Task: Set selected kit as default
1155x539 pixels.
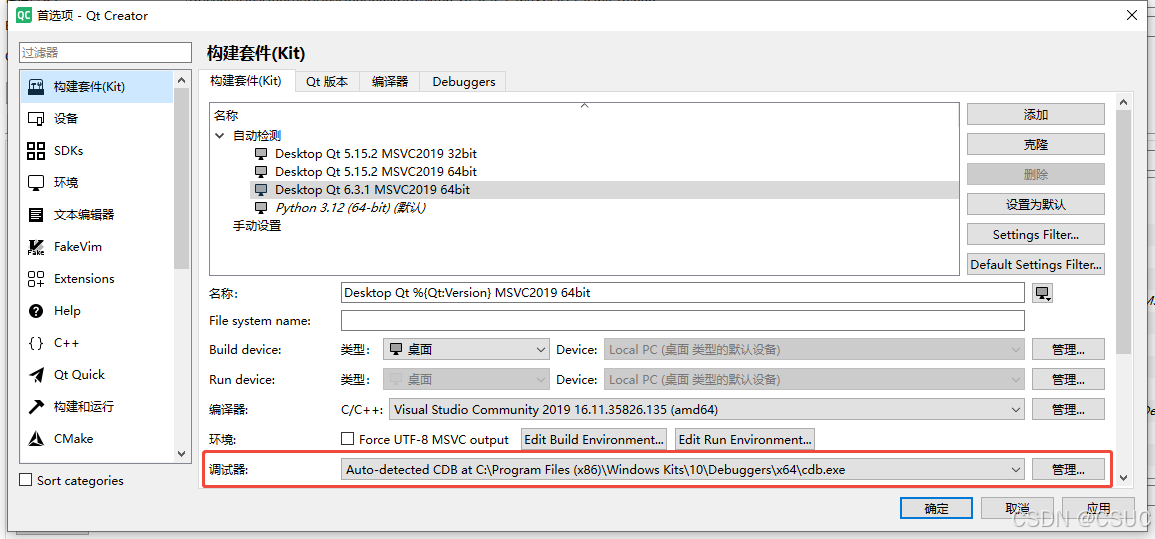Action: point(1036,205)
